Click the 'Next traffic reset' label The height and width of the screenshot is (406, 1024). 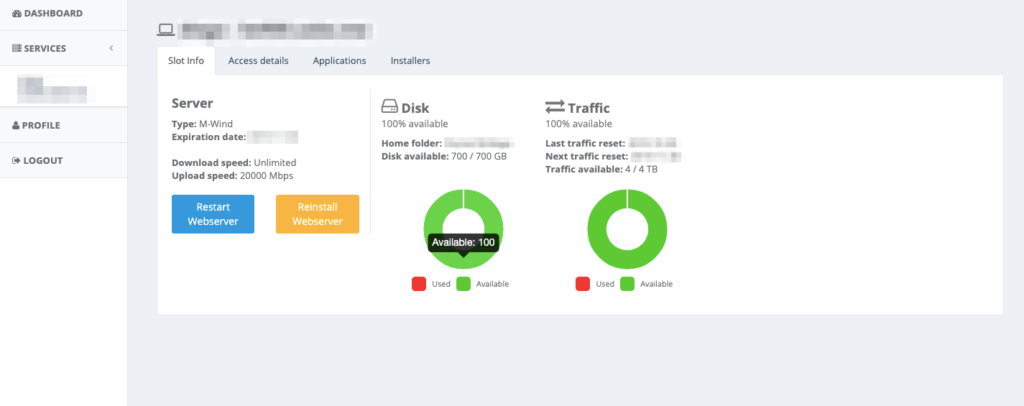tap(587, 156)
